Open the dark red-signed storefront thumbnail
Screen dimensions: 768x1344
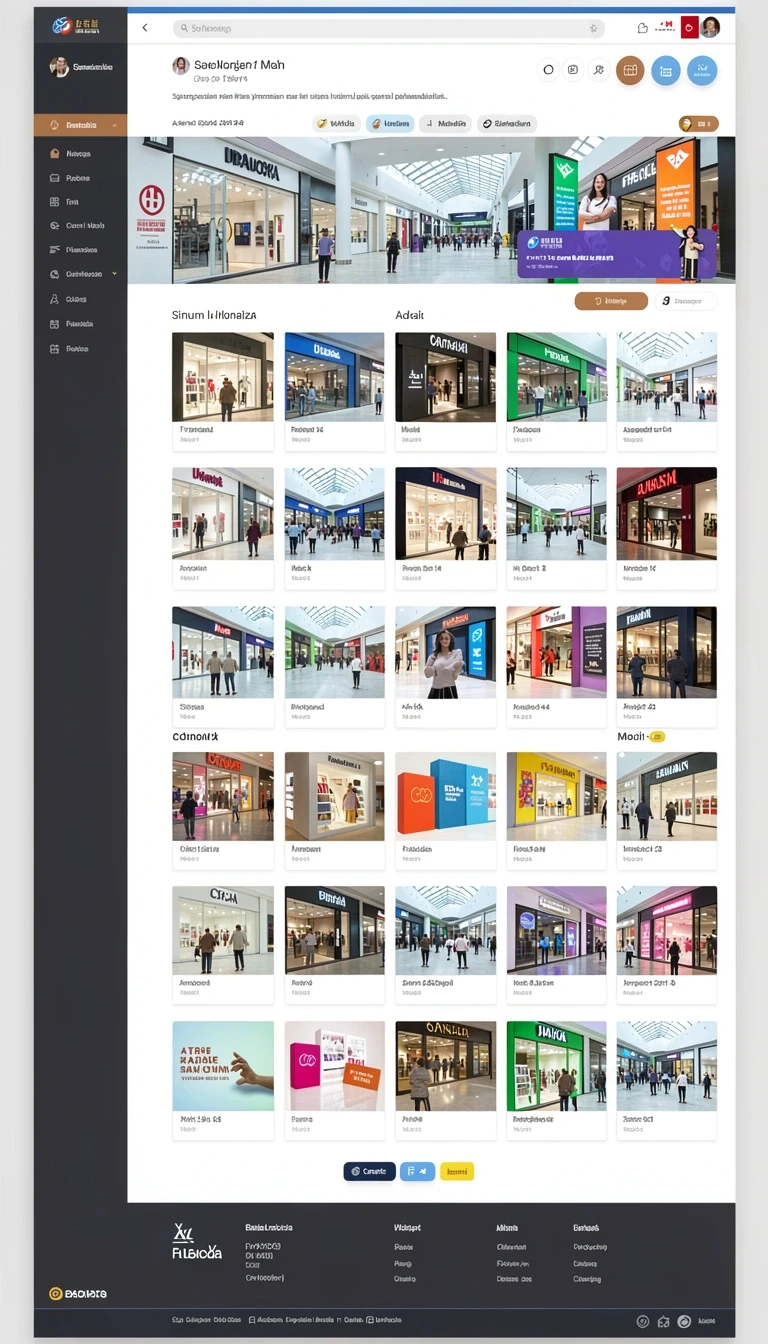point(666,513)
